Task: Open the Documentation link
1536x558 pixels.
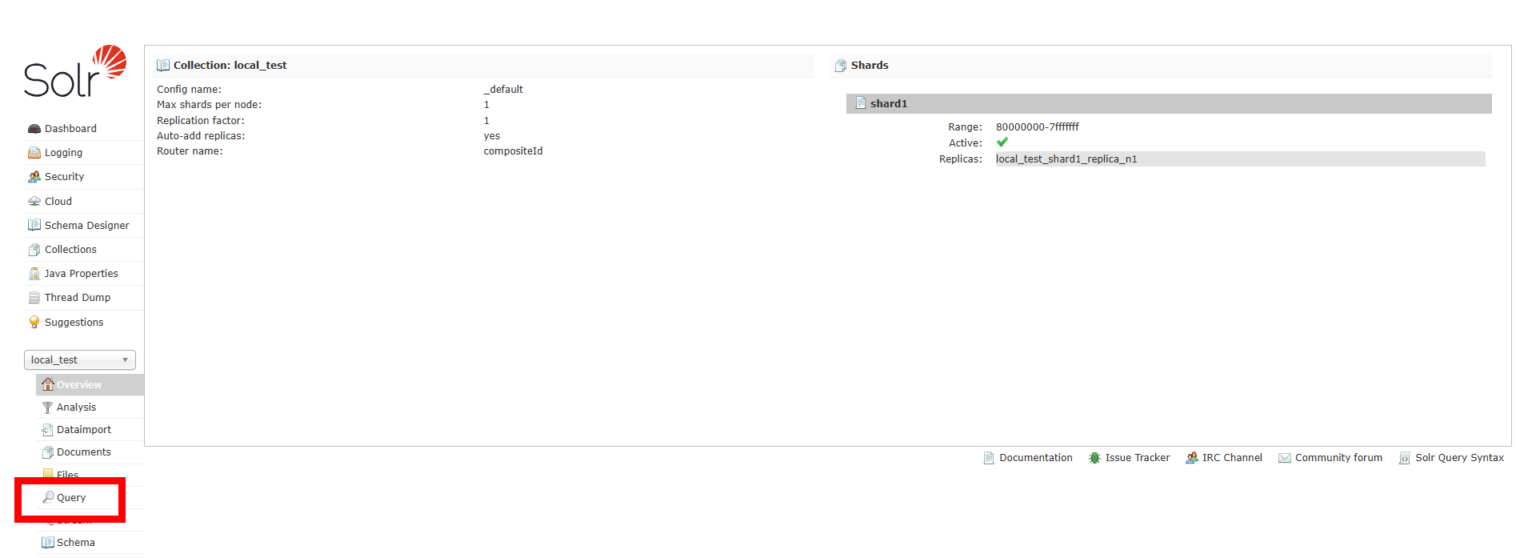Action: pyautogui.click(x=1035, y=458)
